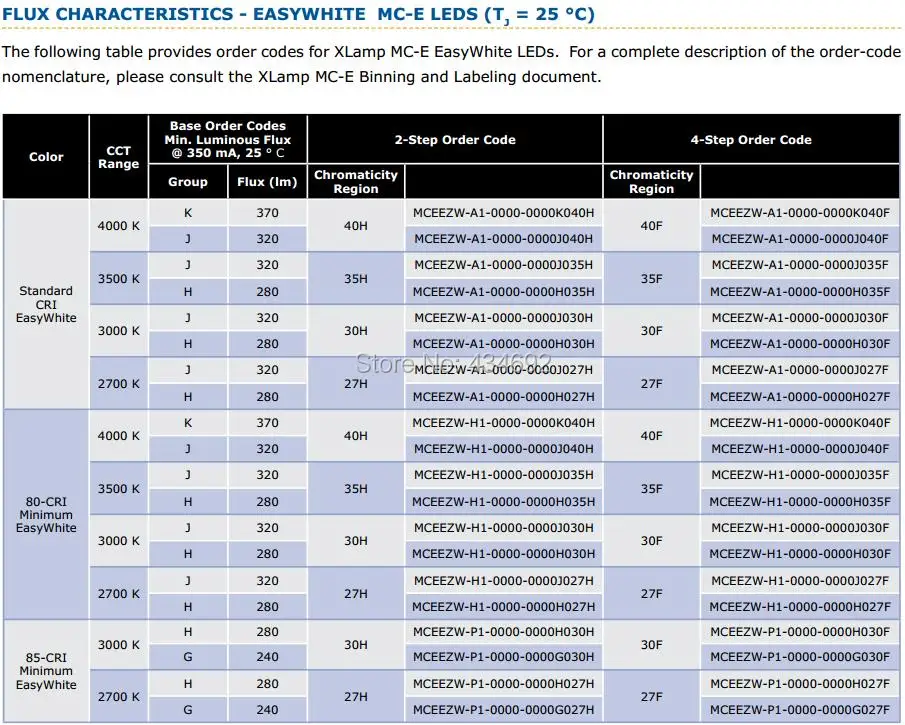
Task: Click the '4-Step Order Code' column header
Action: [751, 140]
